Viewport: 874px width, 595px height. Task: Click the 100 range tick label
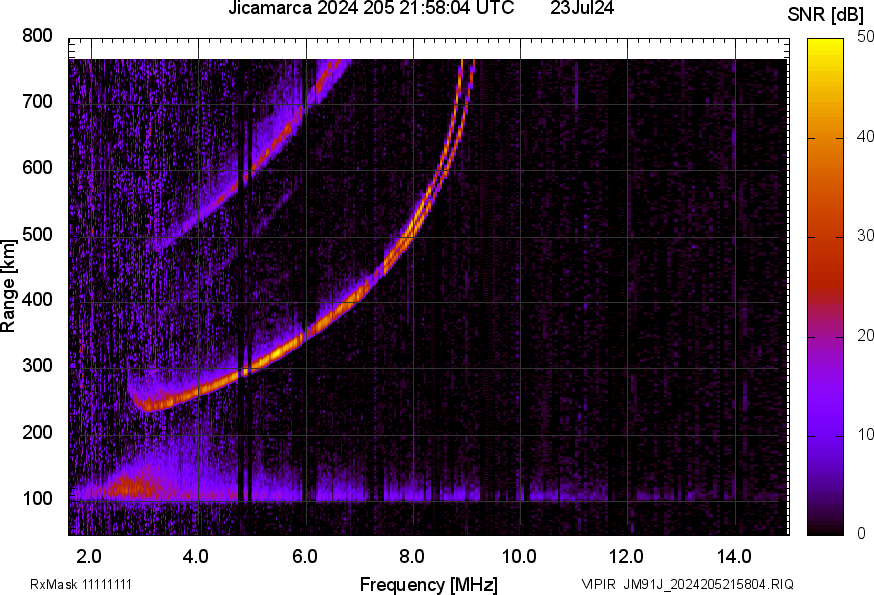click(37, 498)
